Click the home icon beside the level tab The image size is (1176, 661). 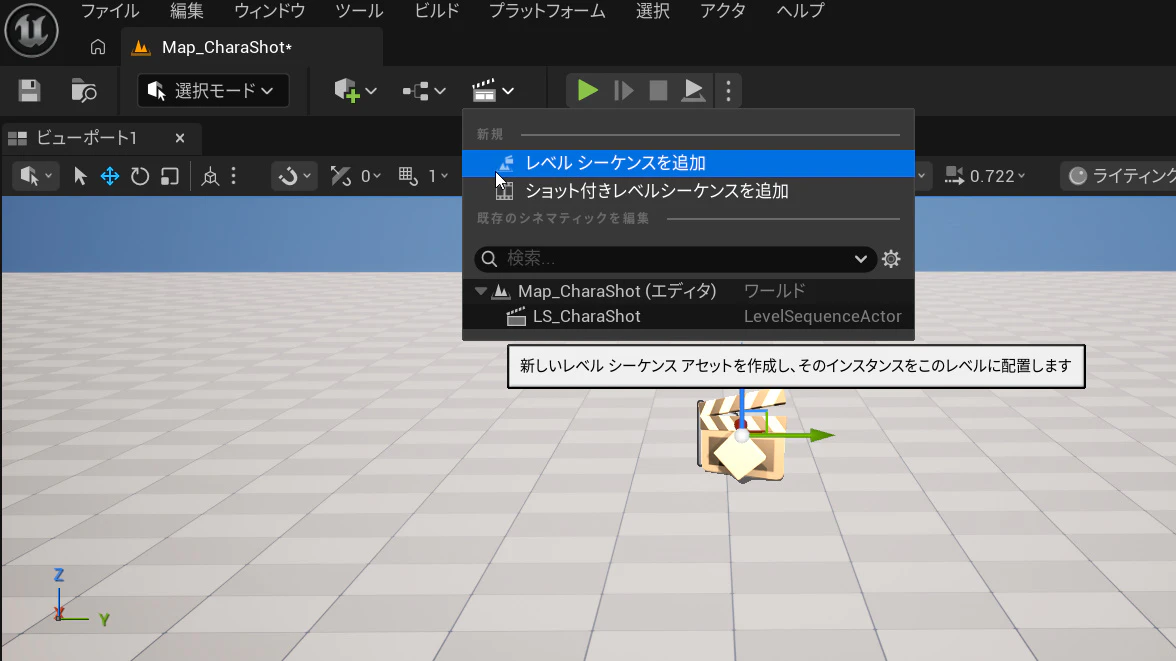point(98,47)
